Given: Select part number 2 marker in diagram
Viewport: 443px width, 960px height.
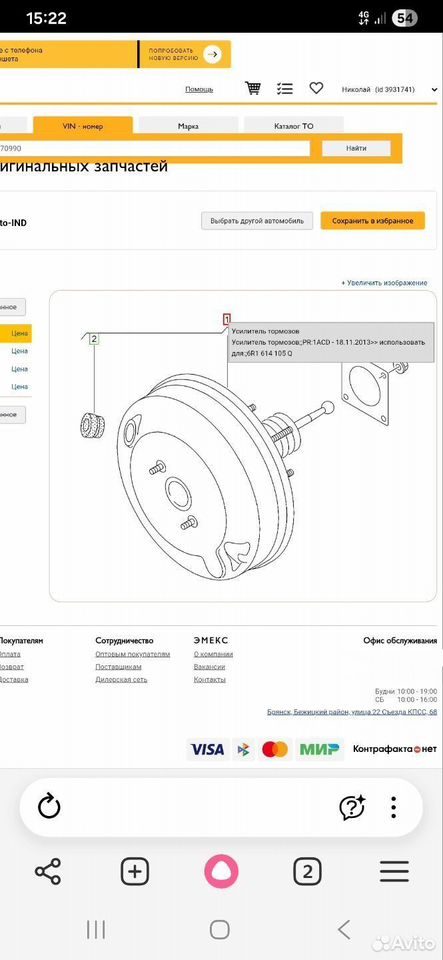Looking at the screenshot, I should [94, 339].
